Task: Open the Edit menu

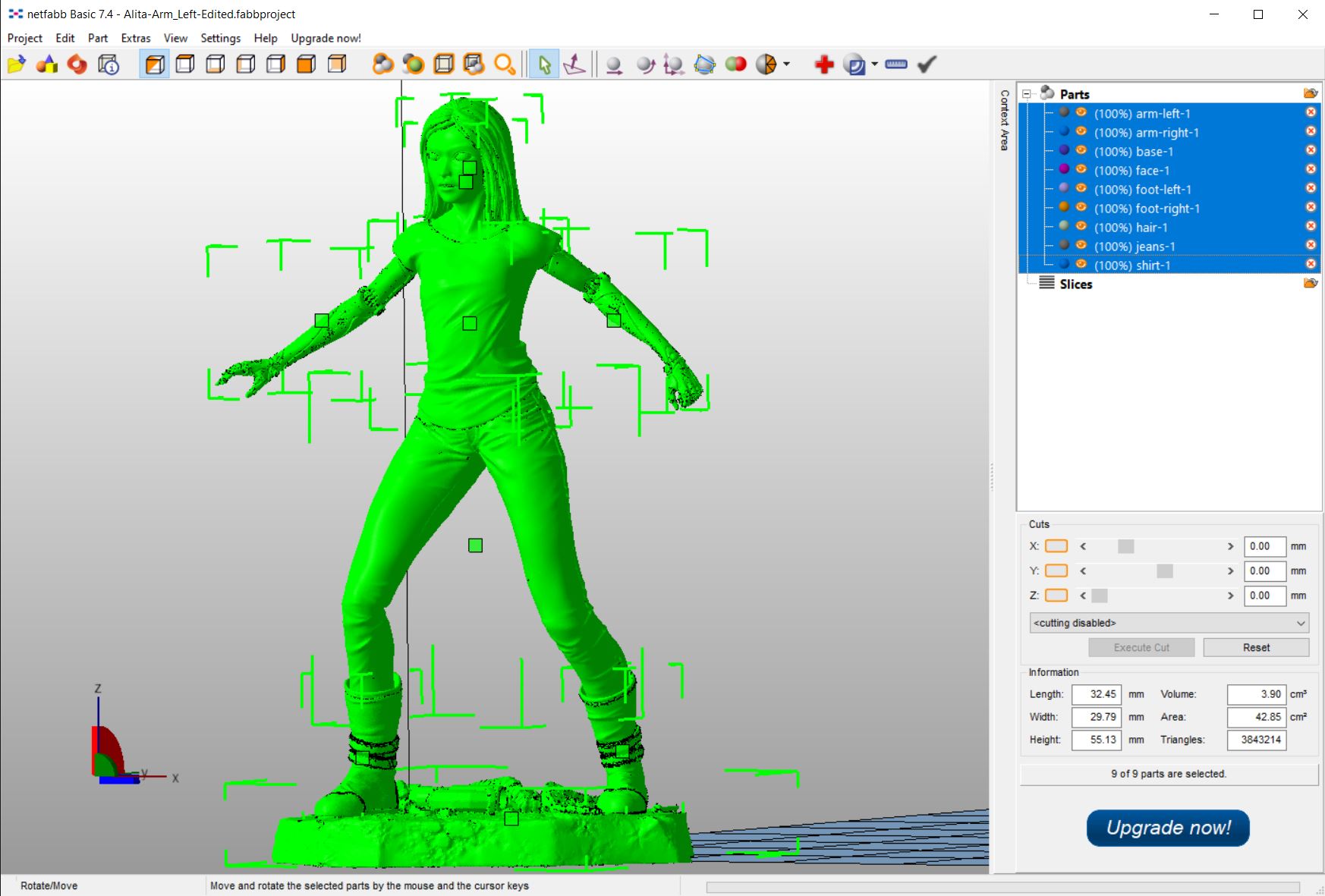Action: [x=65, y=38]
